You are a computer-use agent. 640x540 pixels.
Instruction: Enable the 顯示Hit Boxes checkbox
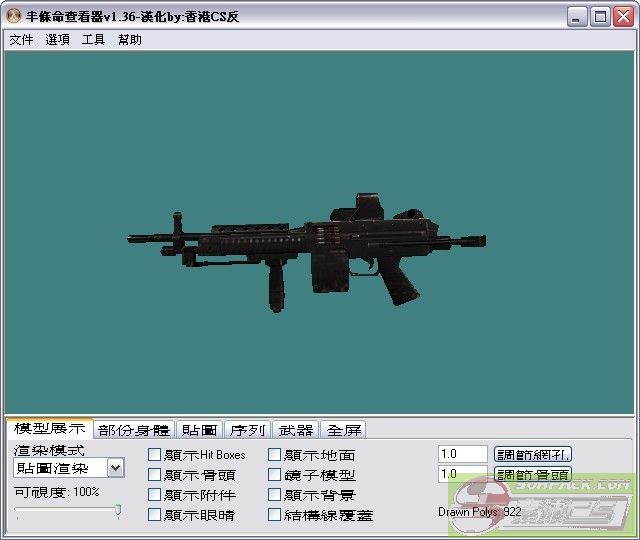(x=155, y=455)
